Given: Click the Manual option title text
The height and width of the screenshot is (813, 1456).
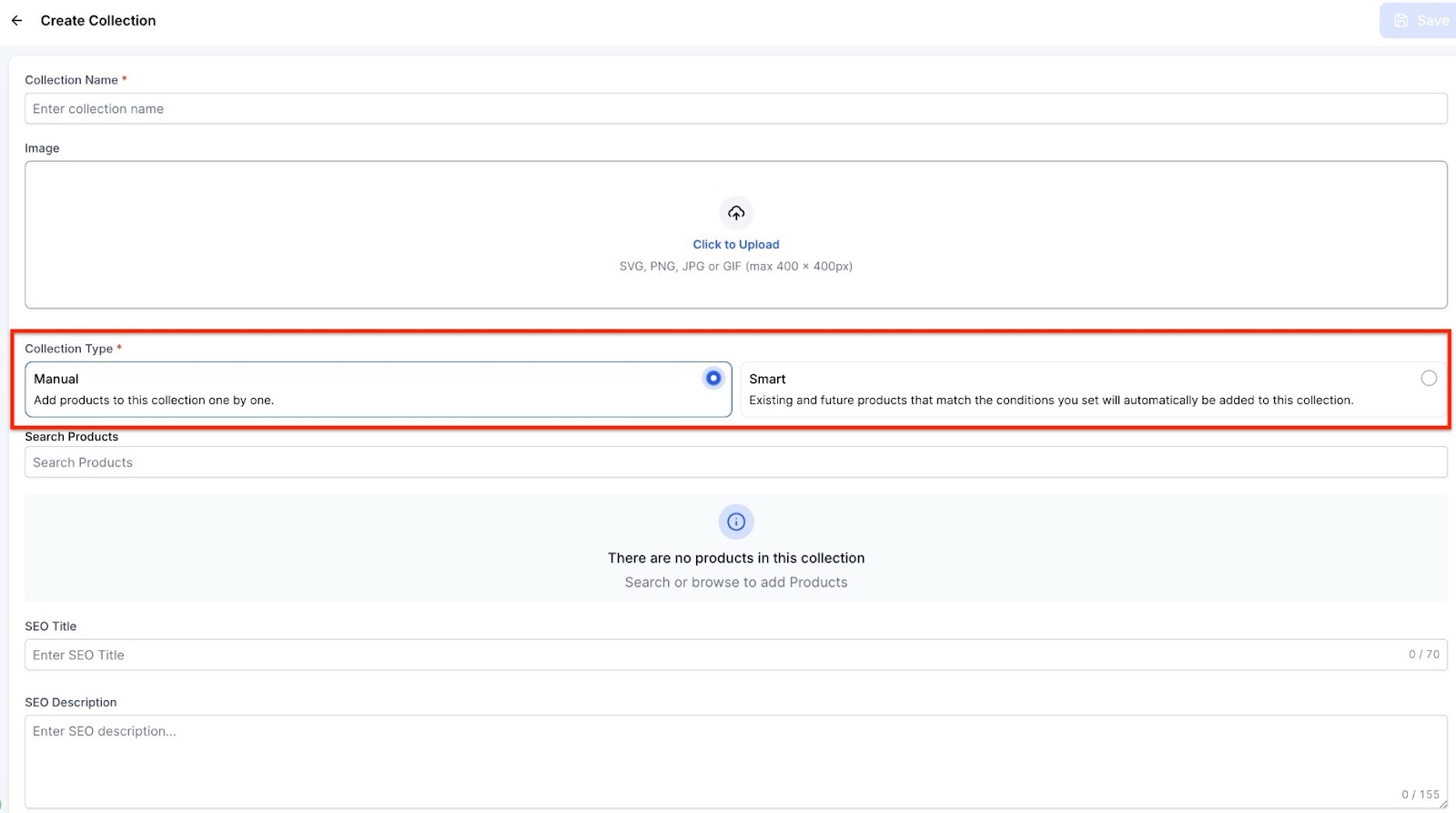Looking at the screenshot, I should click(x=56, y=379).
